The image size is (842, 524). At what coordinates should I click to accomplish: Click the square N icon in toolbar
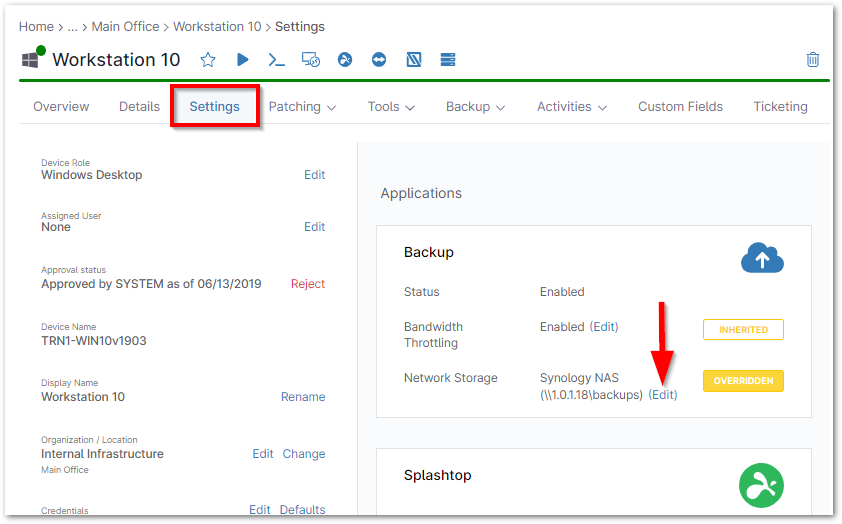pos(413,60)
